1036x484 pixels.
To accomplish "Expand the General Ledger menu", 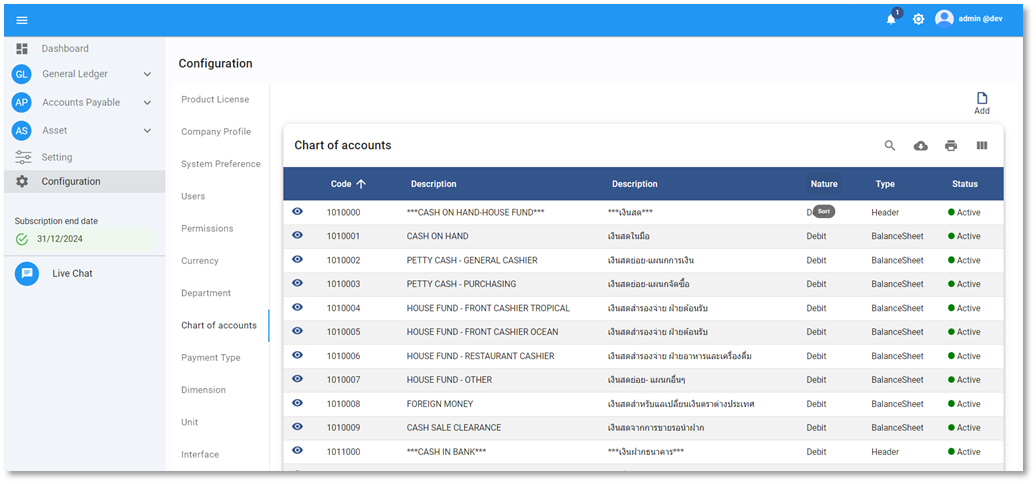I will tap(147, 74).
